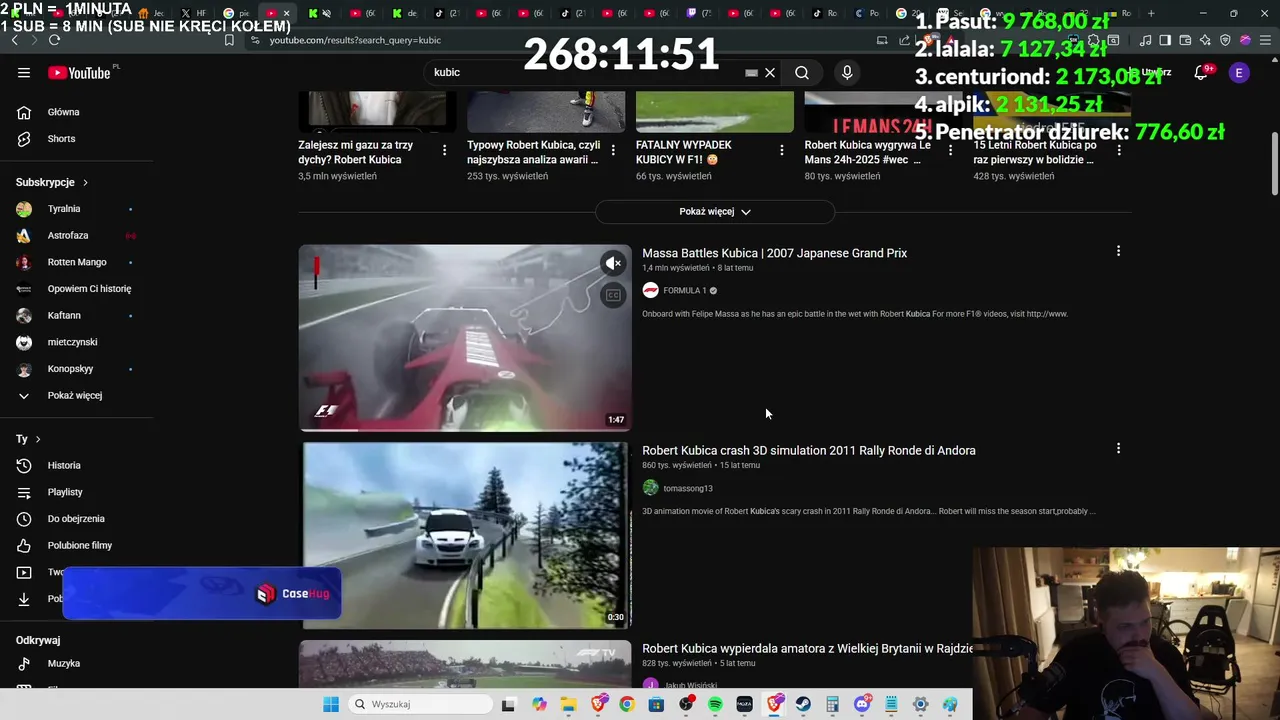Expand sidebar subscriptions Pokaż więcej
This screenshot has width=1280, height=720.
coord(76,395)
